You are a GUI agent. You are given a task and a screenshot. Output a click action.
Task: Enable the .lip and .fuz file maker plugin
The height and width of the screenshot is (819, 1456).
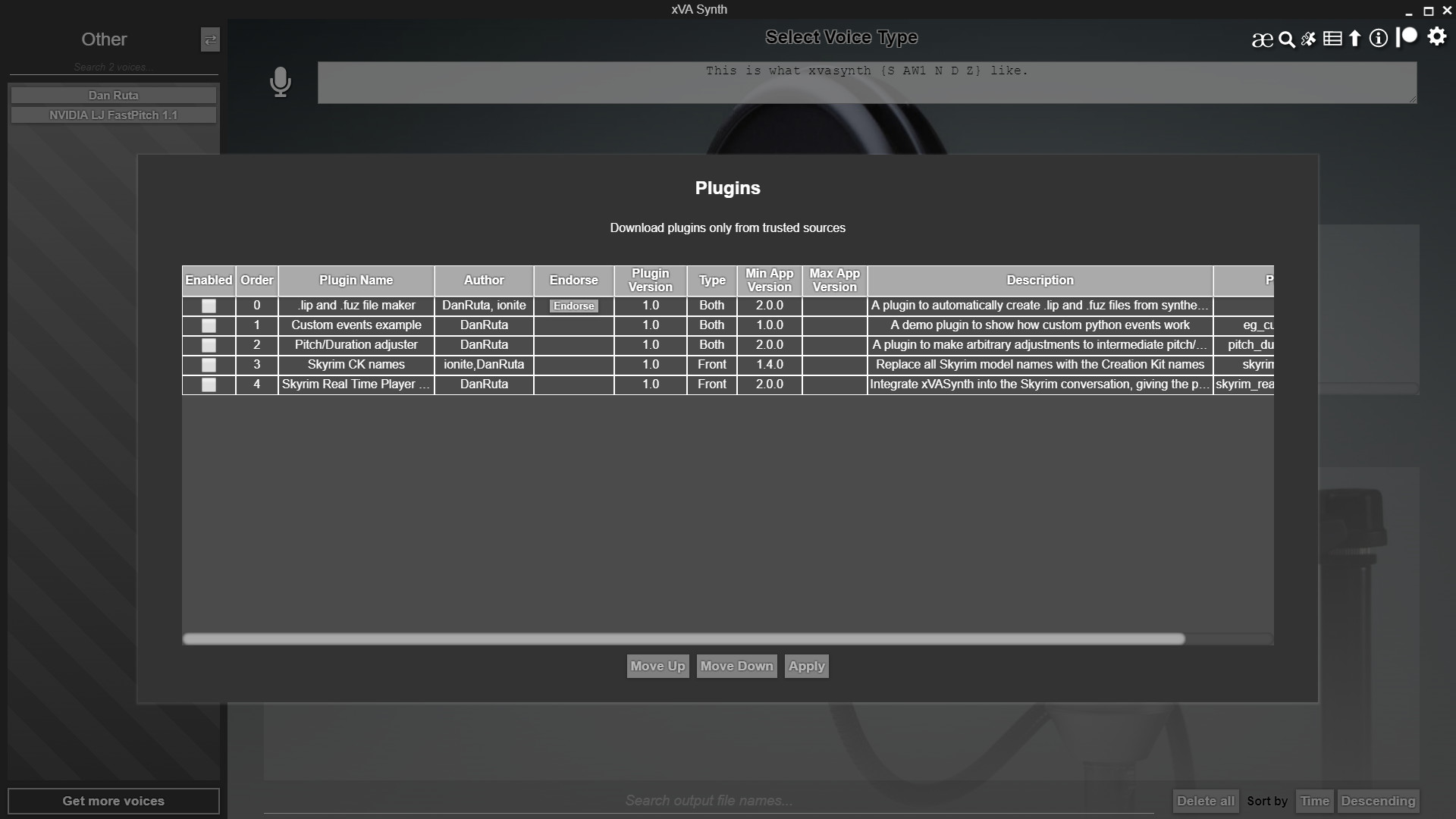point(208,305)
